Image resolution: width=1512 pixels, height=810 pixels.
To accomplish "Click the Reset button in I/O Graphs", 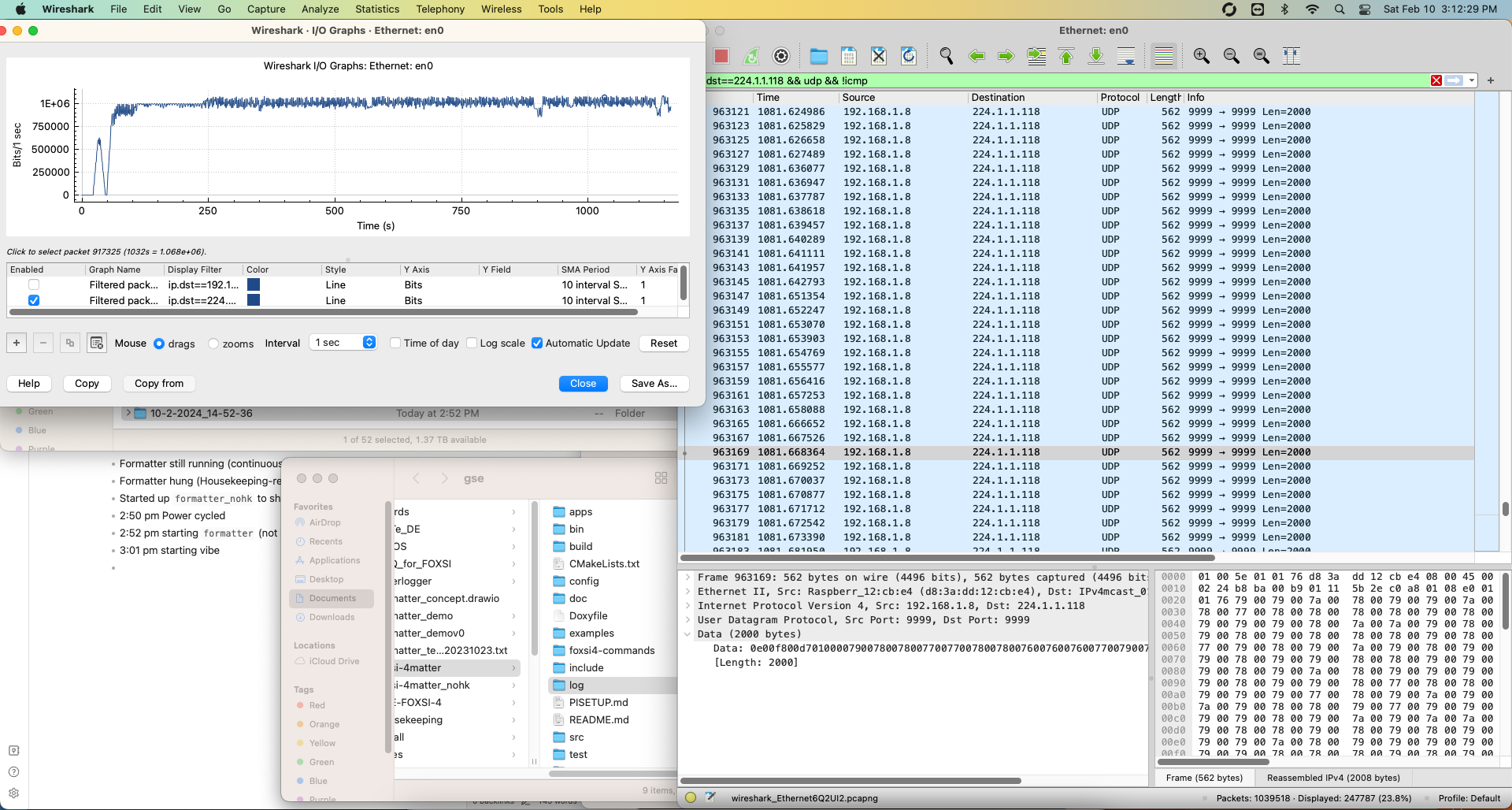I will [664, 343].
